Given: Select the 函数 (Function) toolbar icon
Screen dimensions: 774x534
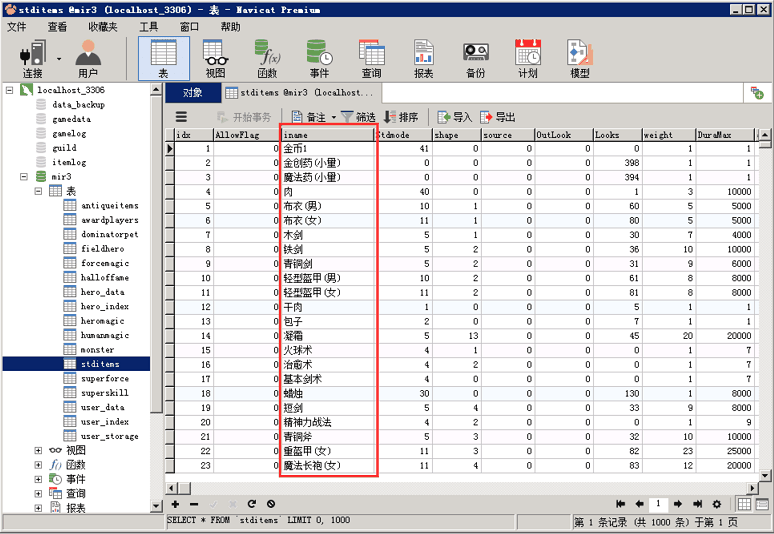Looking at the screenshot, I should tap(267, 58).
